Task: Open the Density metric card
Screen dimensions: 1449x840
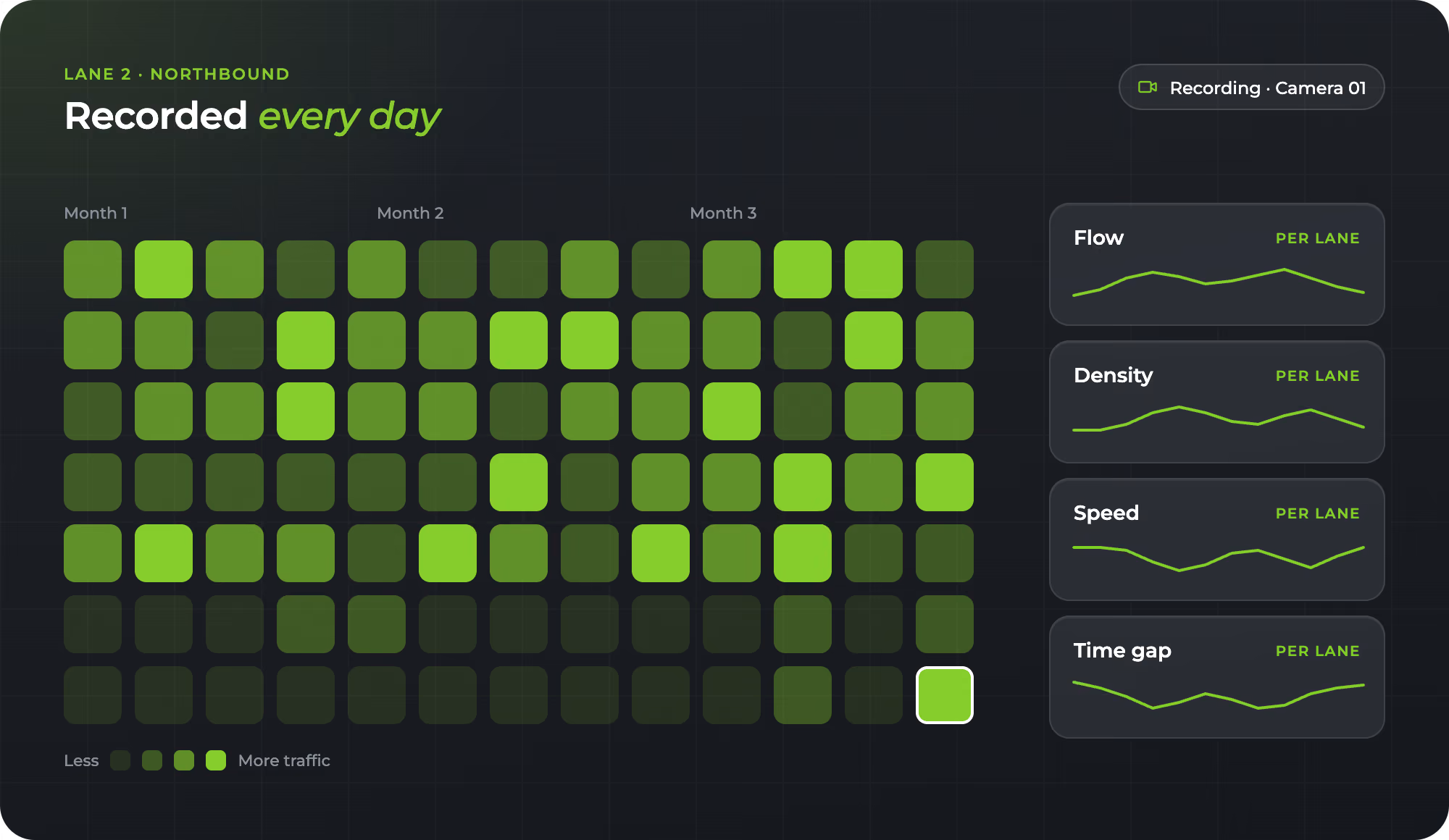Action: click(1216, 402)
